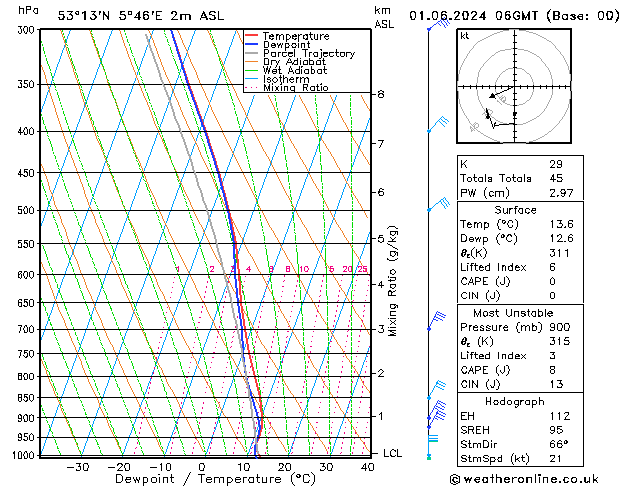Image resolution: width=629 pixels, height=486 pixels.
Task: Click the EH value 112
Action: pos(560,416)
